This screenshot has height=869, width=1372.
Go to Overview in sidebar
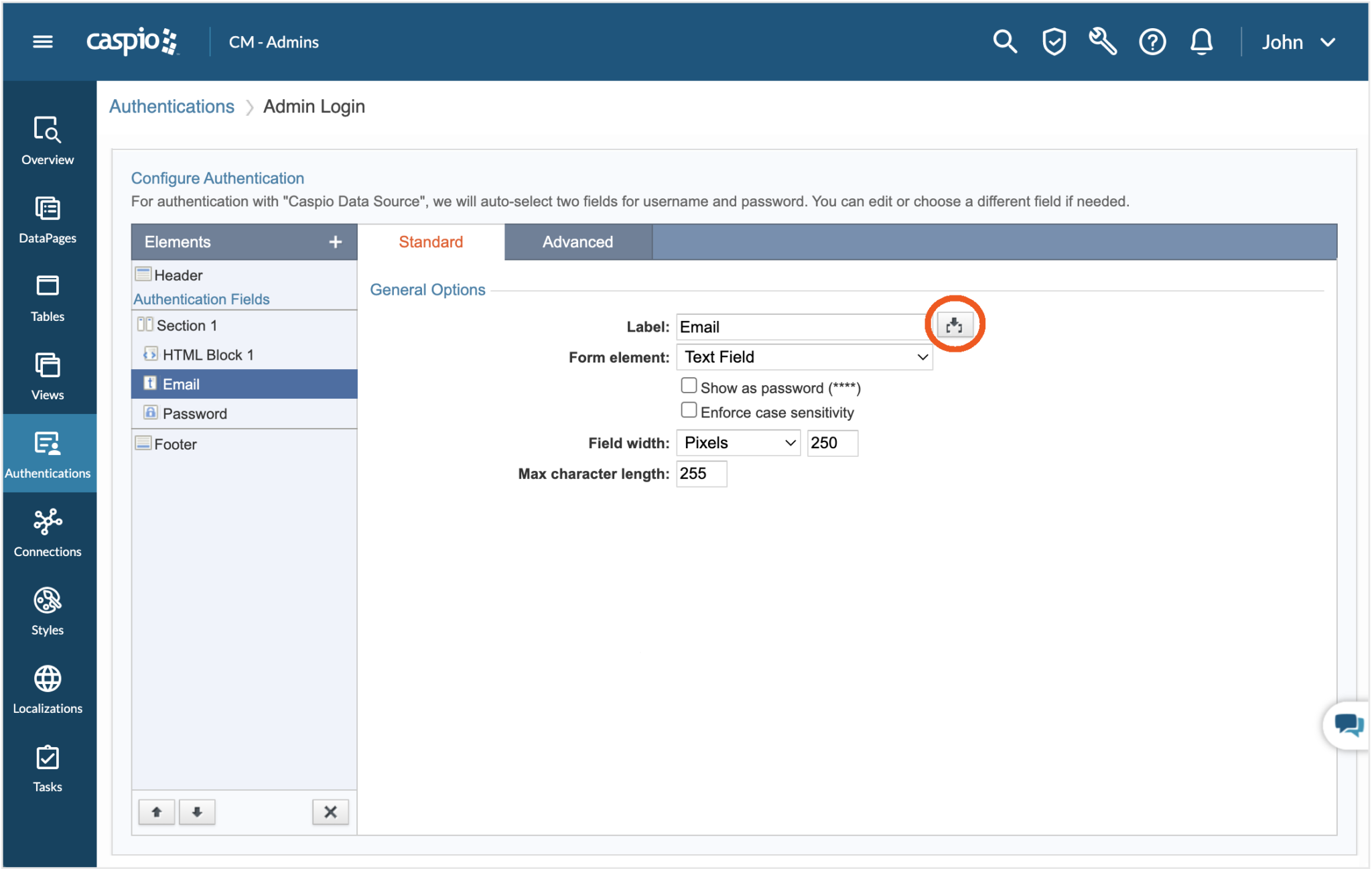(x=48, y=141)
